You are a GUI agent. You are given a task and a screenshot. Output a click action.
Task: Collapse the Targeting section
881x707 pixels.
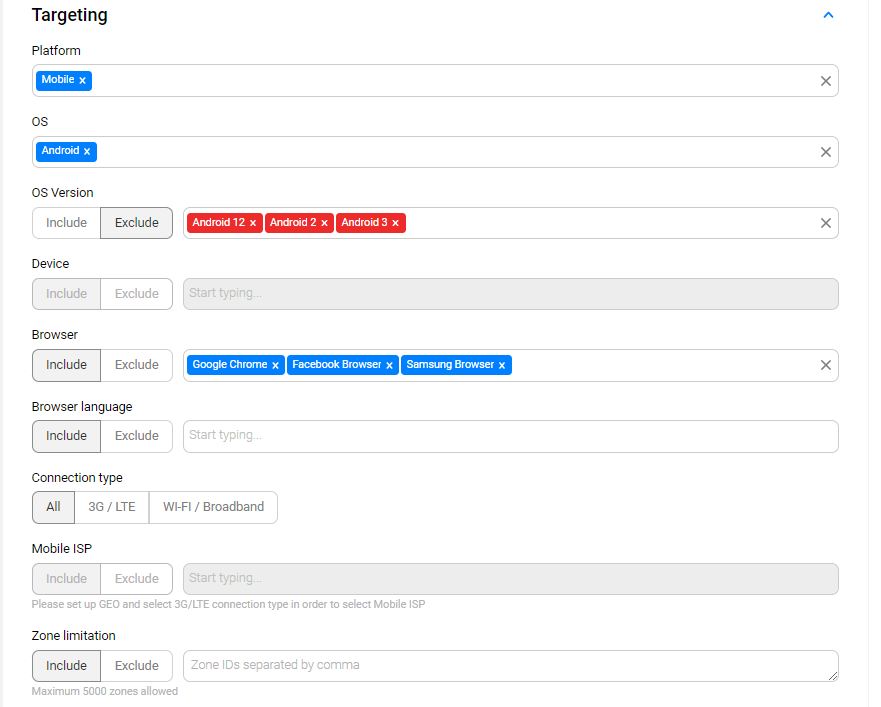click(828, 15)
